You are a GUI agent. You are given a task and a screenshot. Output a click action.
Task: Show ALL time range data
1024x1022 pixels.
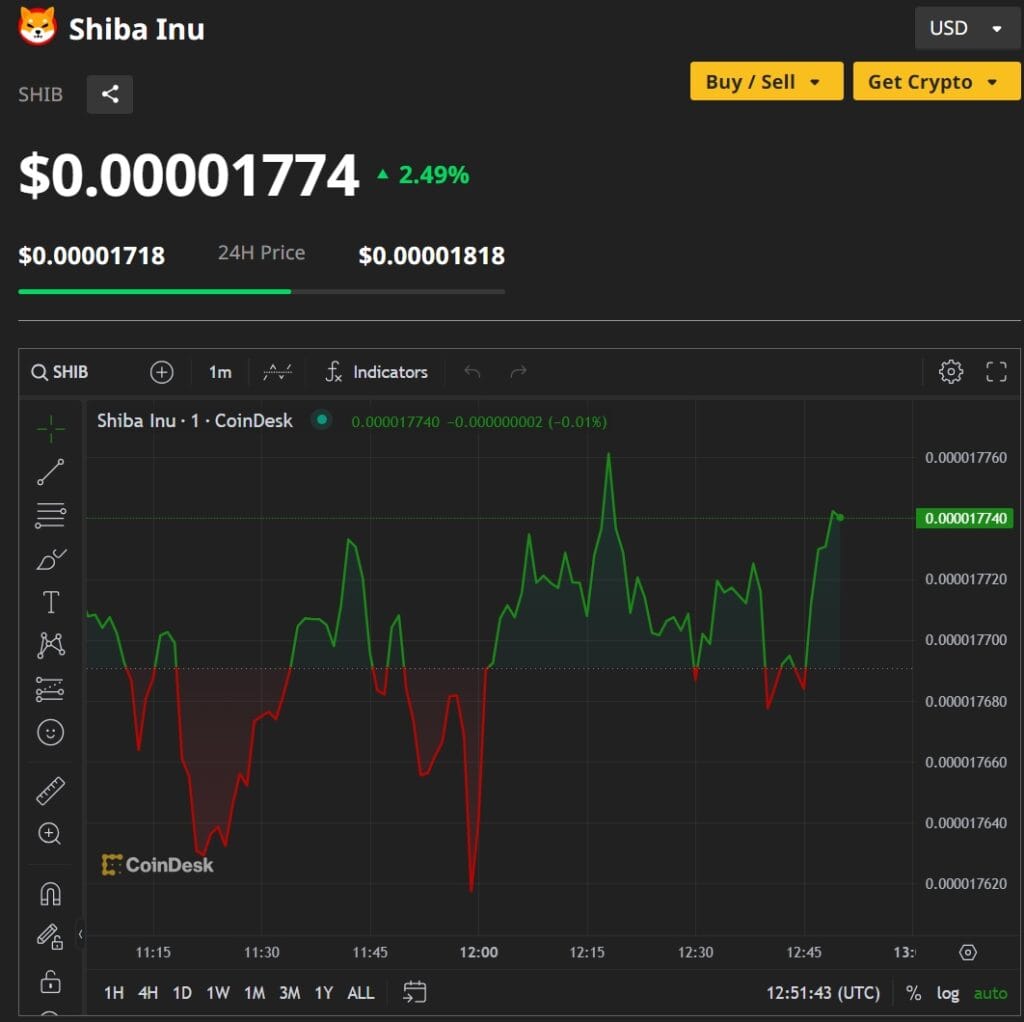coord(360,993)
